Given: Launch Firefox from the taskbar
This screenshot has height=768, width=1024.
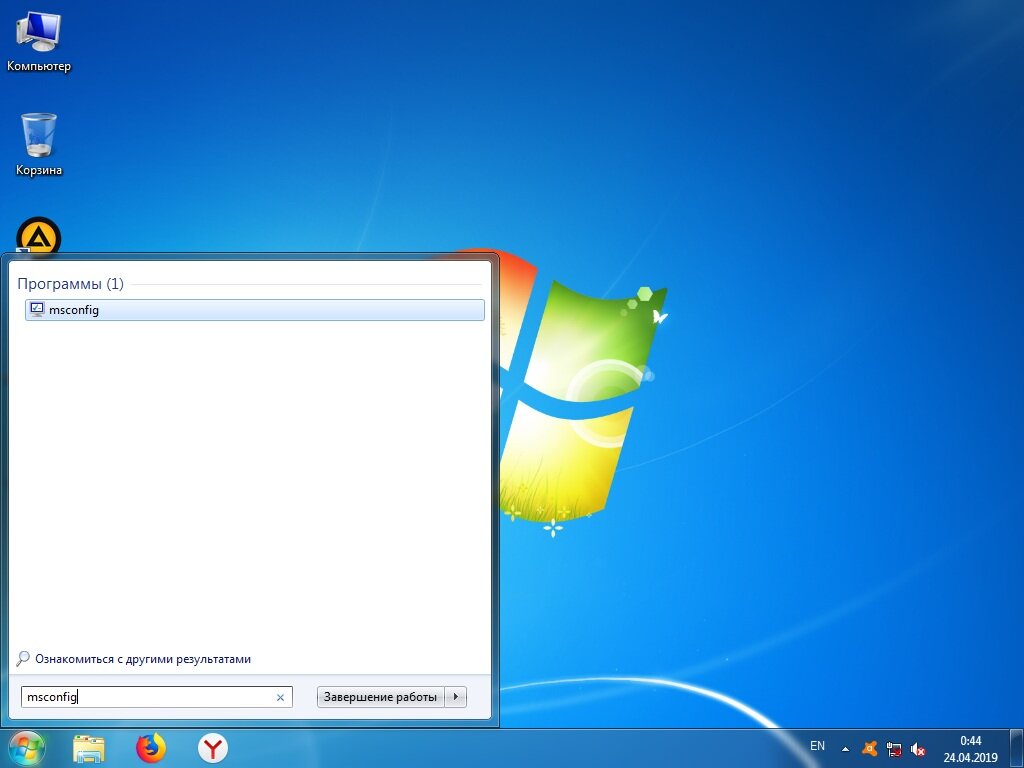Looking at the screenshot, I should (151, 748).
